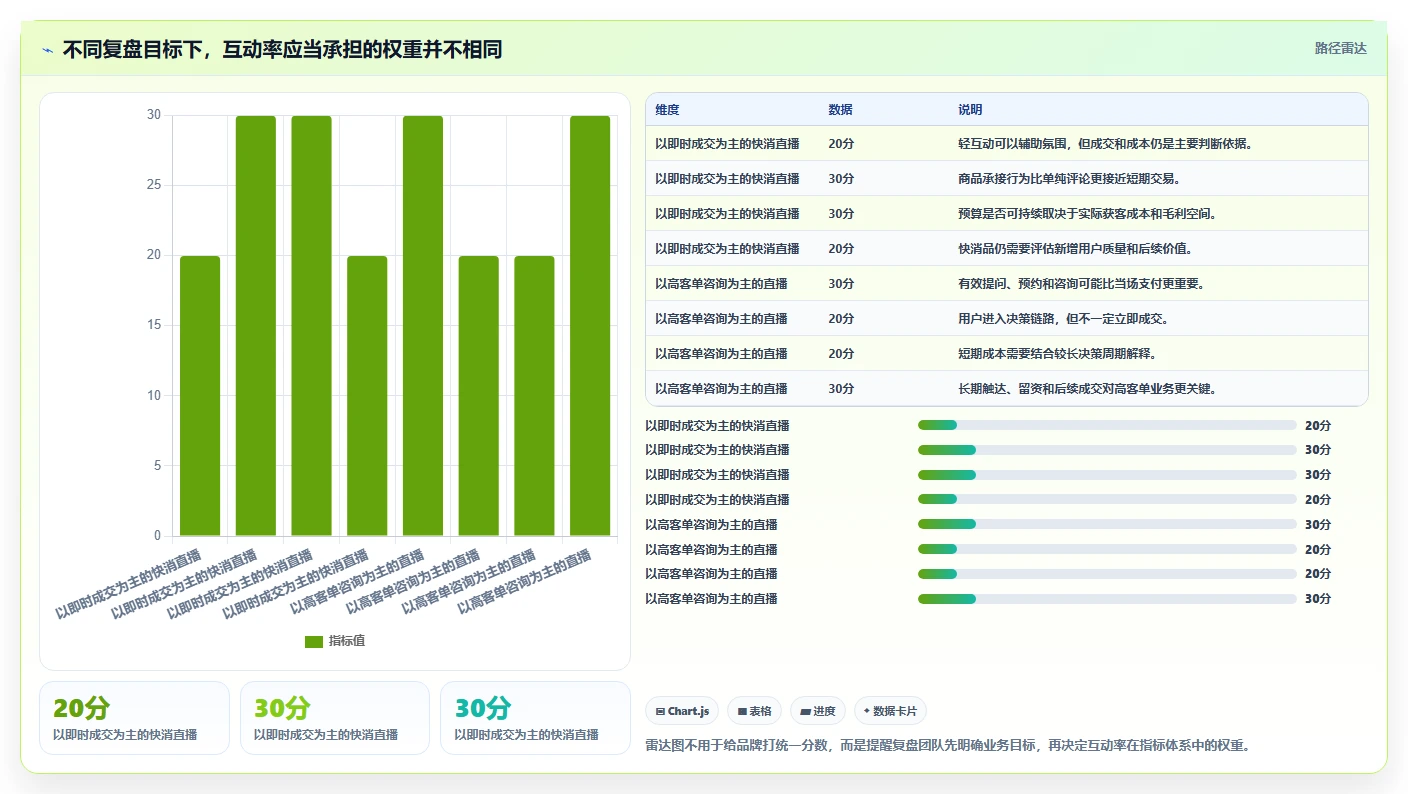Click the footer note starting with 雷达图不用于
The height and width of the screenshot is (794, 1408).
(x=948, y=745)
